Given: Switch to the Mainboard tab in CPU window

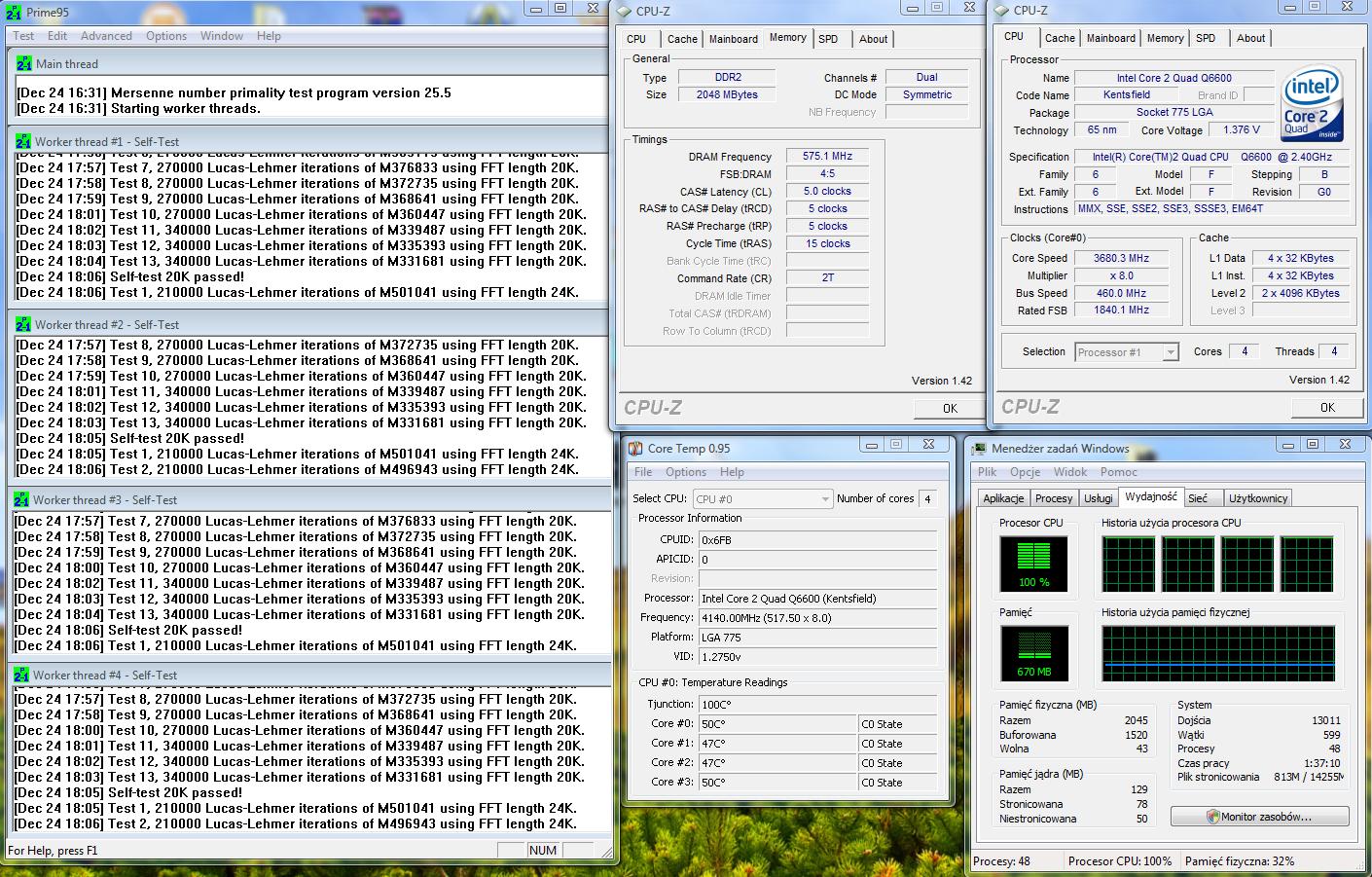Looking at the screenshot, I should pyautogui.click(x=1110, y=38).
